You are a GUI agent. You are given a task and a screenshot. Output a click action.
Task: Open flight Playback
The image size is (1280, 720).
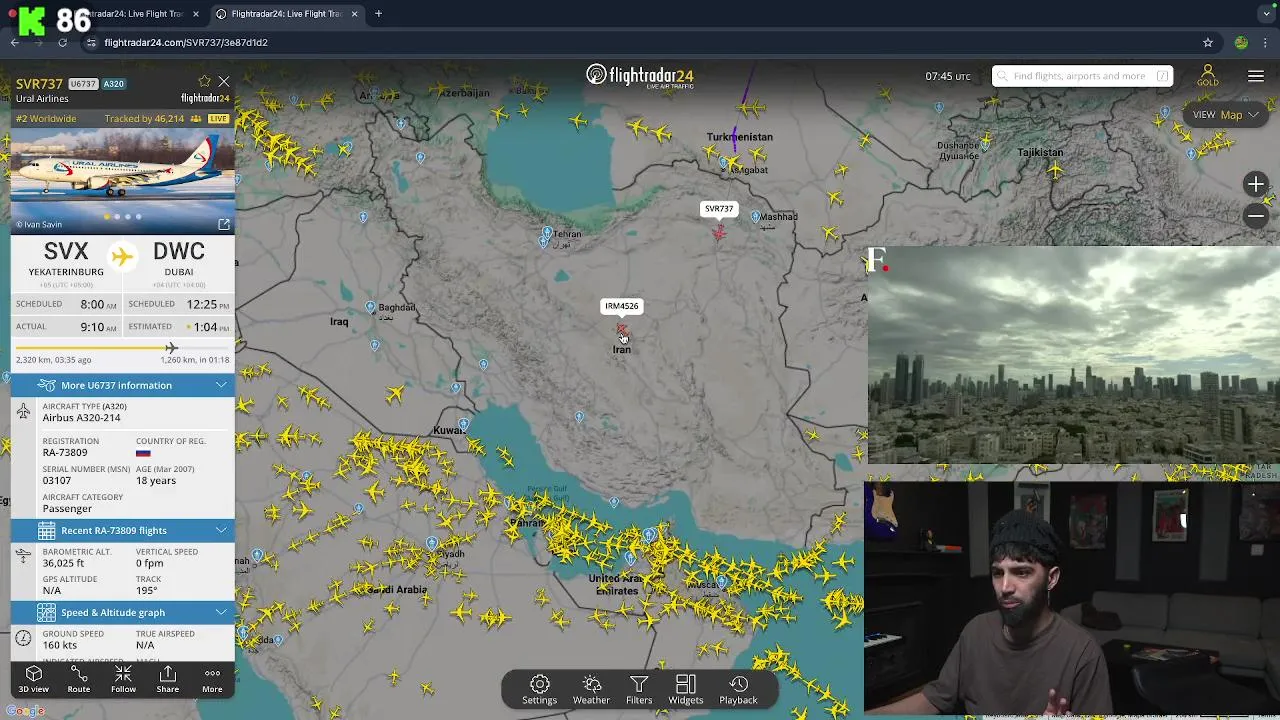point(738,690)
